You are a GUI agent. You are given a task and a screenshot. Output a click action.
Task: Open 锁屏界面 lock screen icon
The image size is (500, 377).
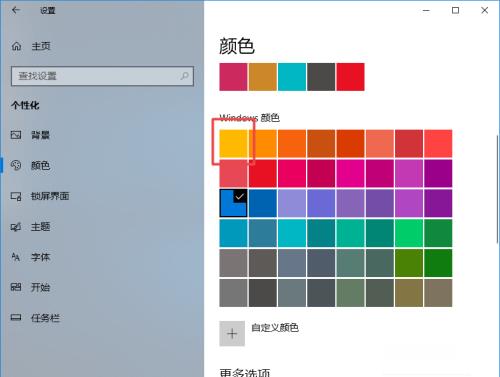coord(16,196)
